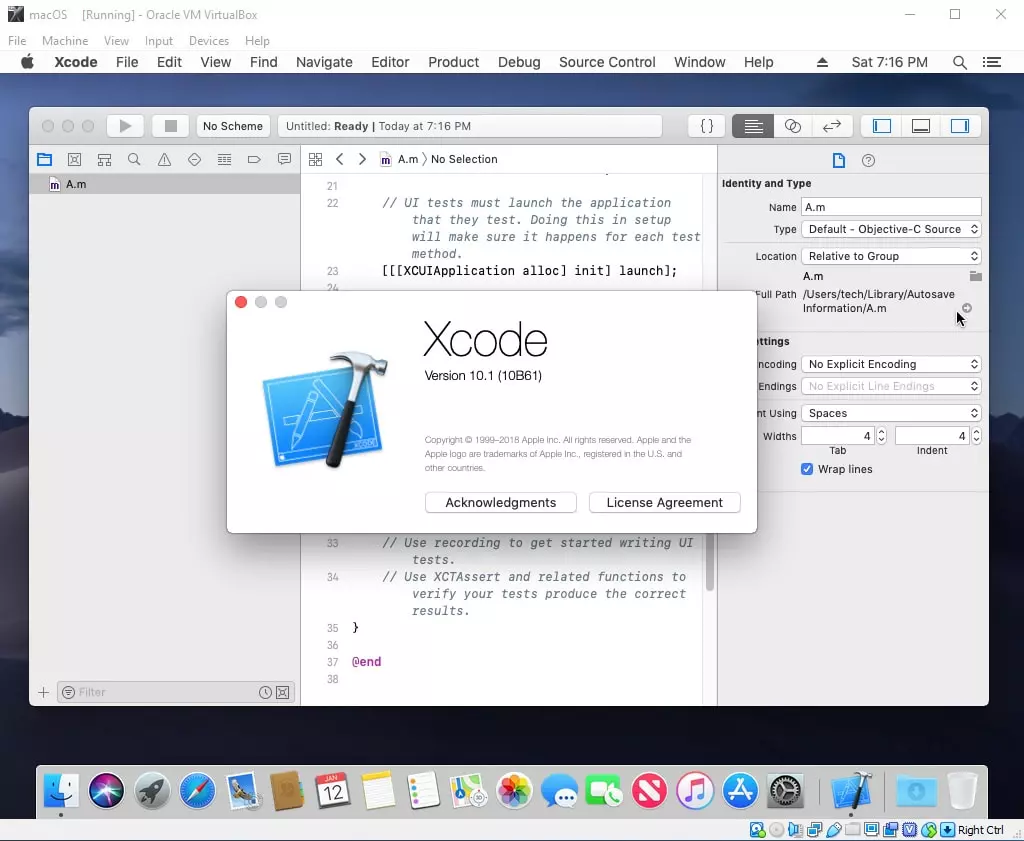Click No Selection in the jump bar
This screenshot has height=841, width=1024.
tap(464, 159)
